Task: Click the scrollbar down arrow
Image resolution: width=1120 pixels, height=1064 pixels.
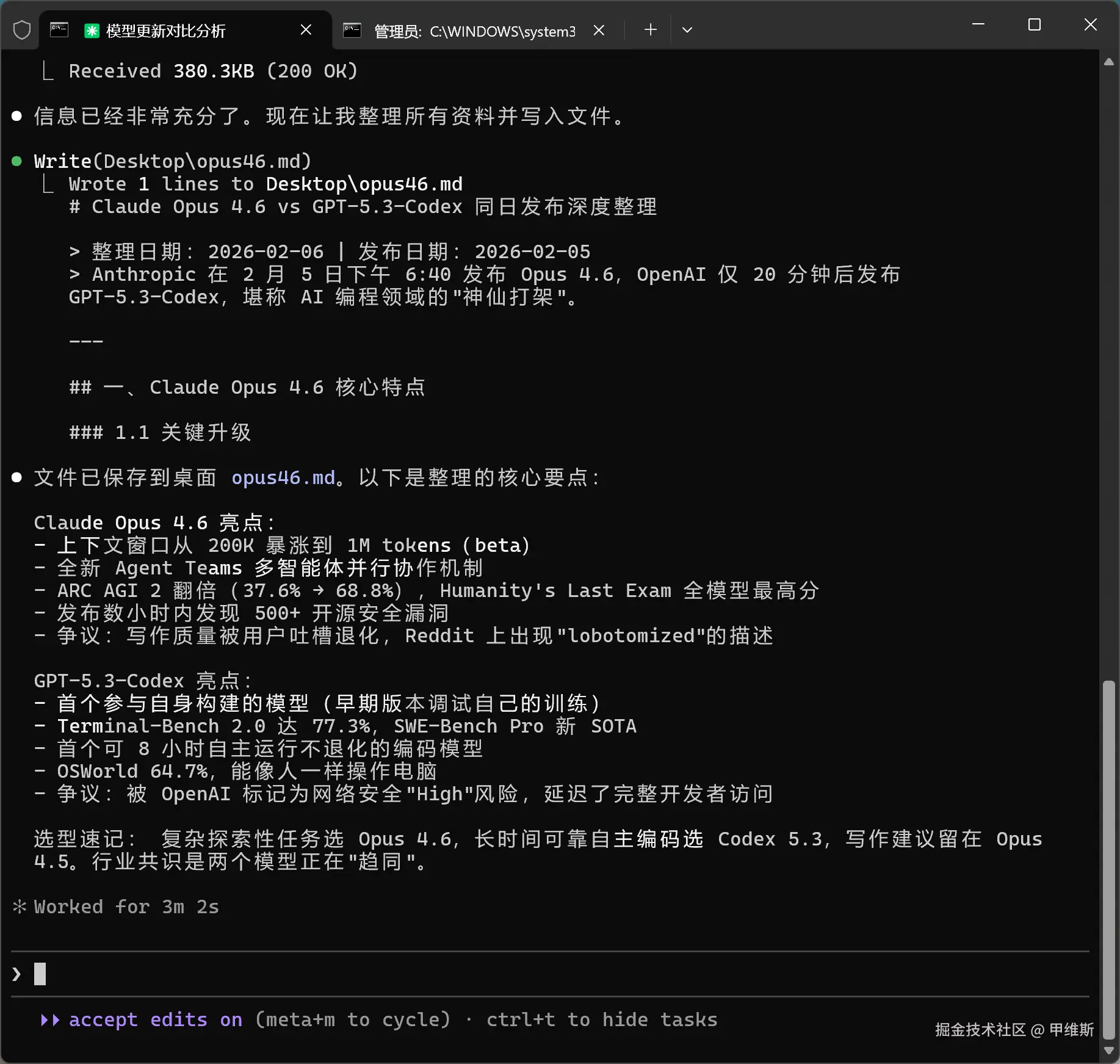Action: tap(1109, 1051)
